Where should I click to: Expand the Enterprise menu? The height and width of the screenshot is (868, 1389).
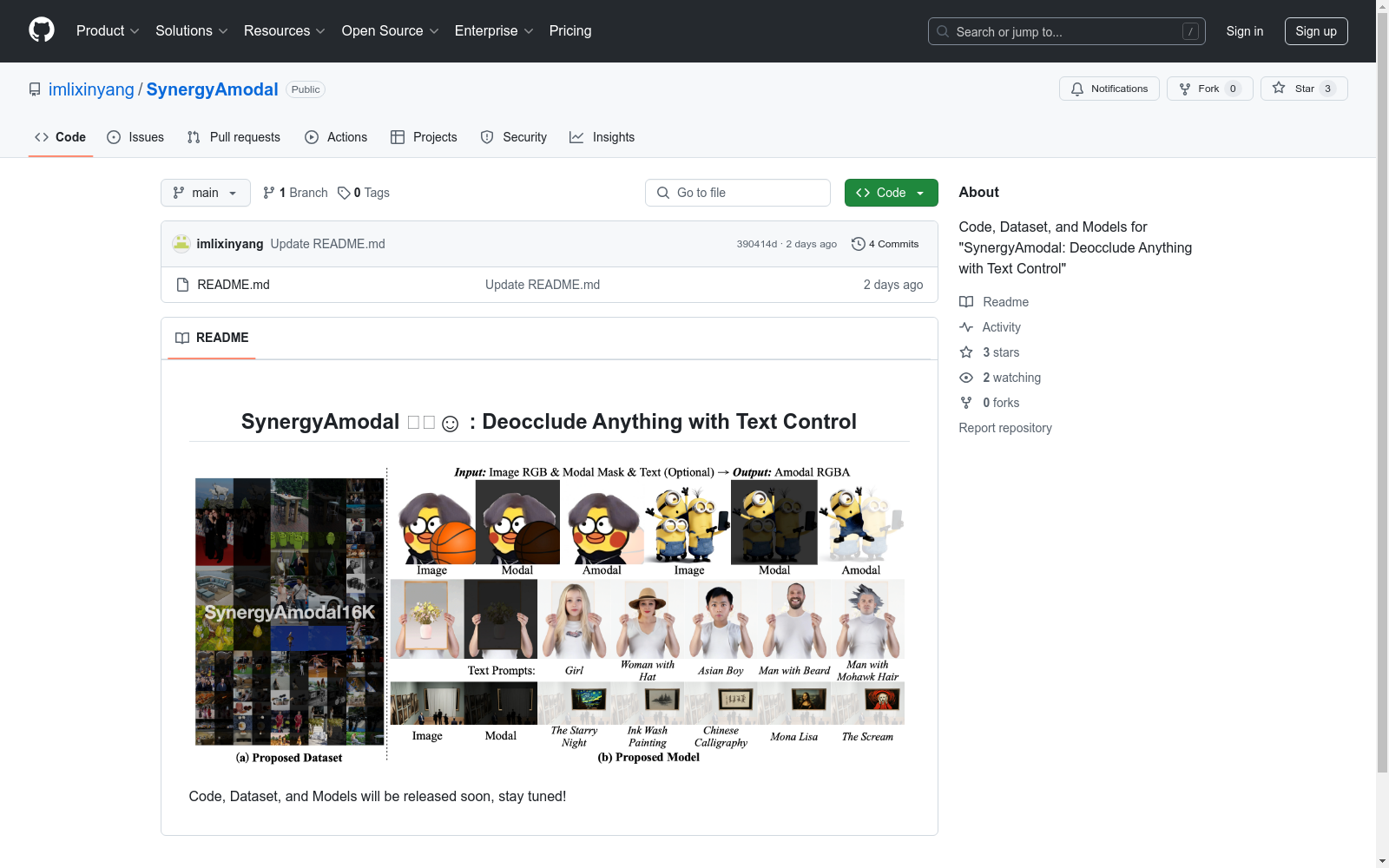(494, 31)
